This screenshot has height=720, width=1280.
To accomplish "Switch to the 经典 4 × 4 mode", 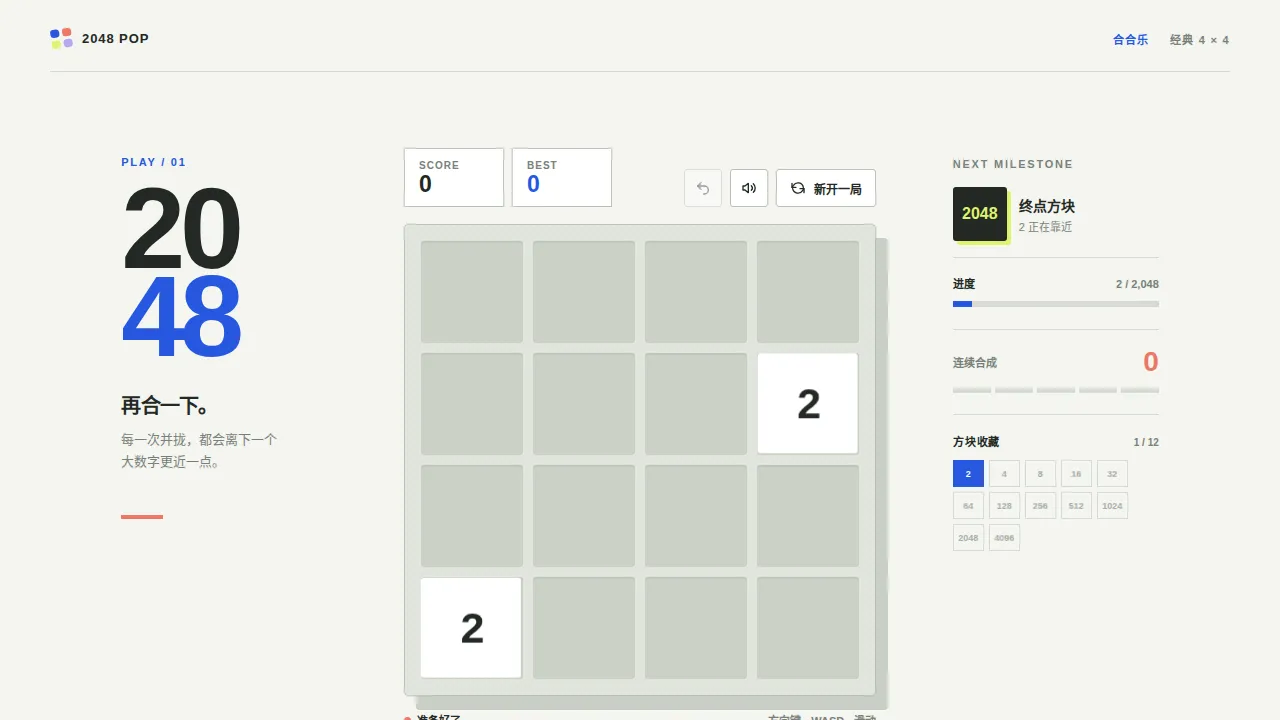I will (1200, 40).
